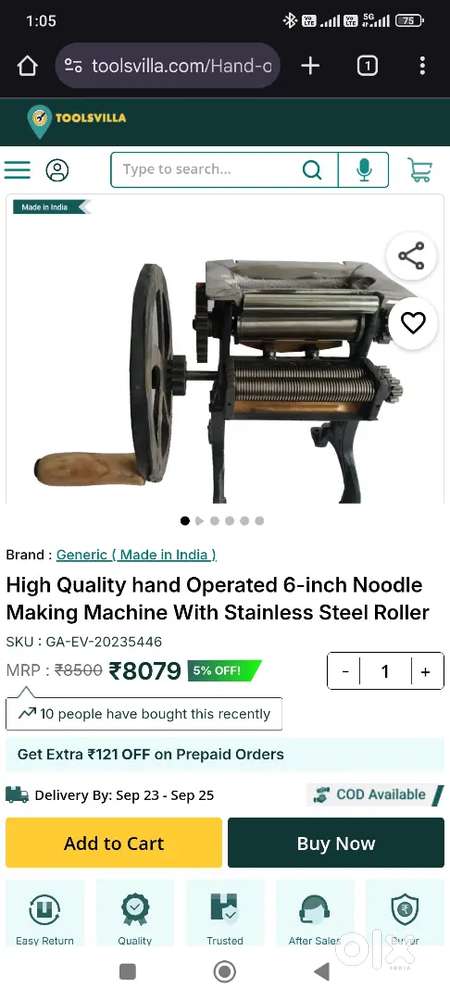Add the noodle machine to wishlist (heart)
This screenshot has height=1000, width=450.
412,323
